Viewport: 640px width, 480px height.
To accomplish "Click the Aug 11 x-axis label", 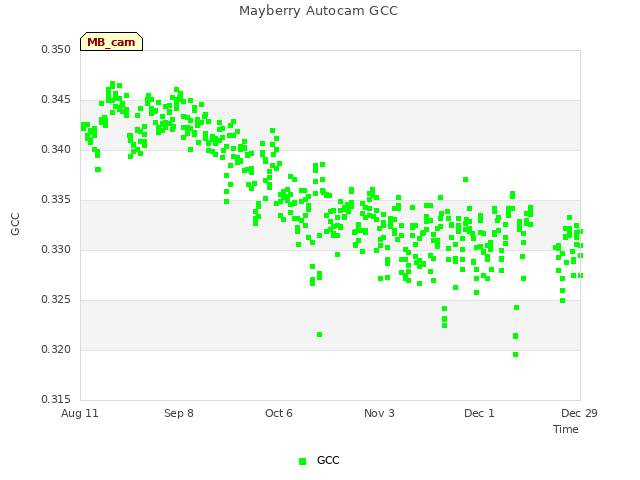I will coord(80,413).
